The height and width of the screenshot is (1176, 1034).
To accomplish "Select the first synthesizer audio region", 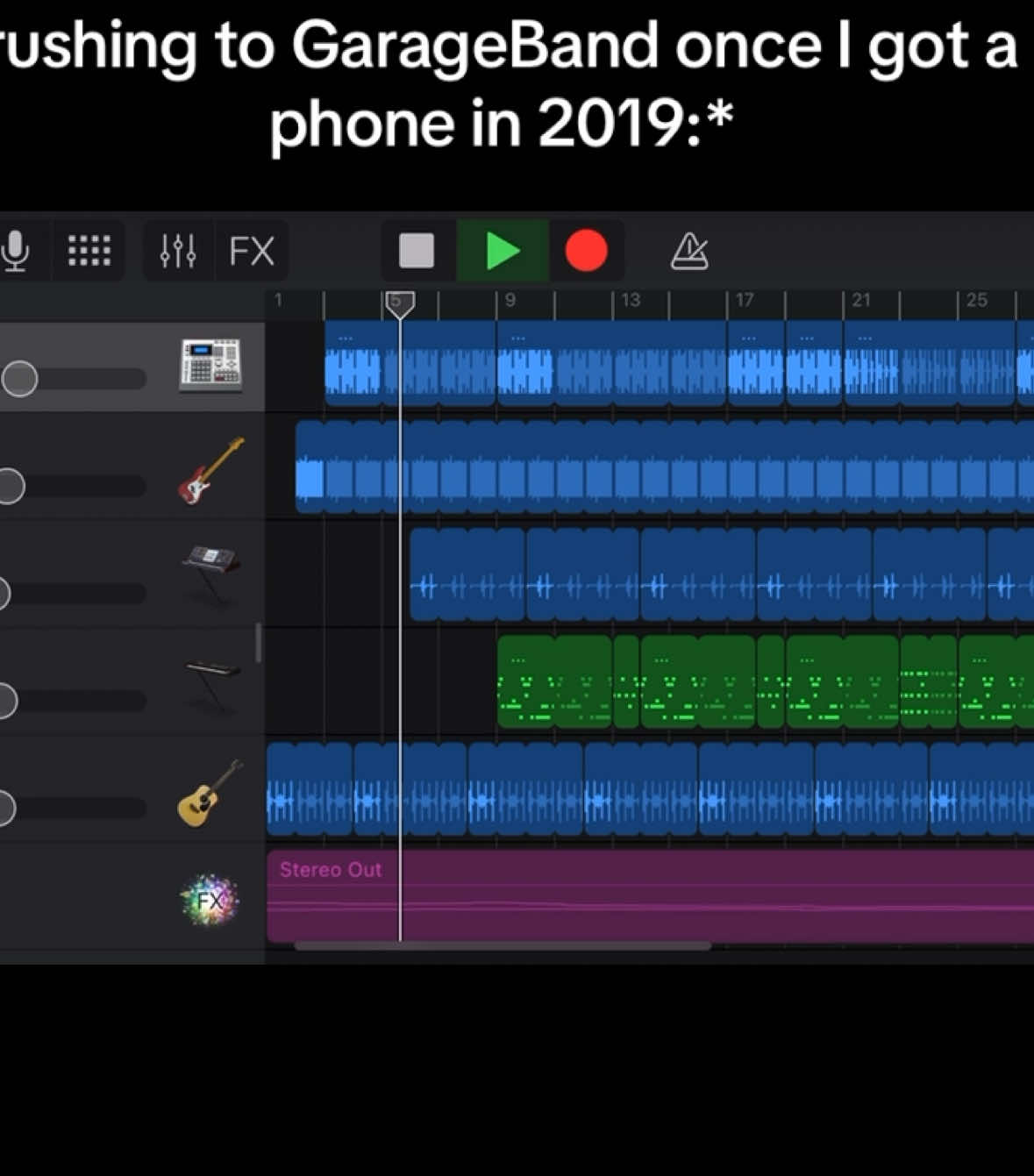I will point(467,574).
